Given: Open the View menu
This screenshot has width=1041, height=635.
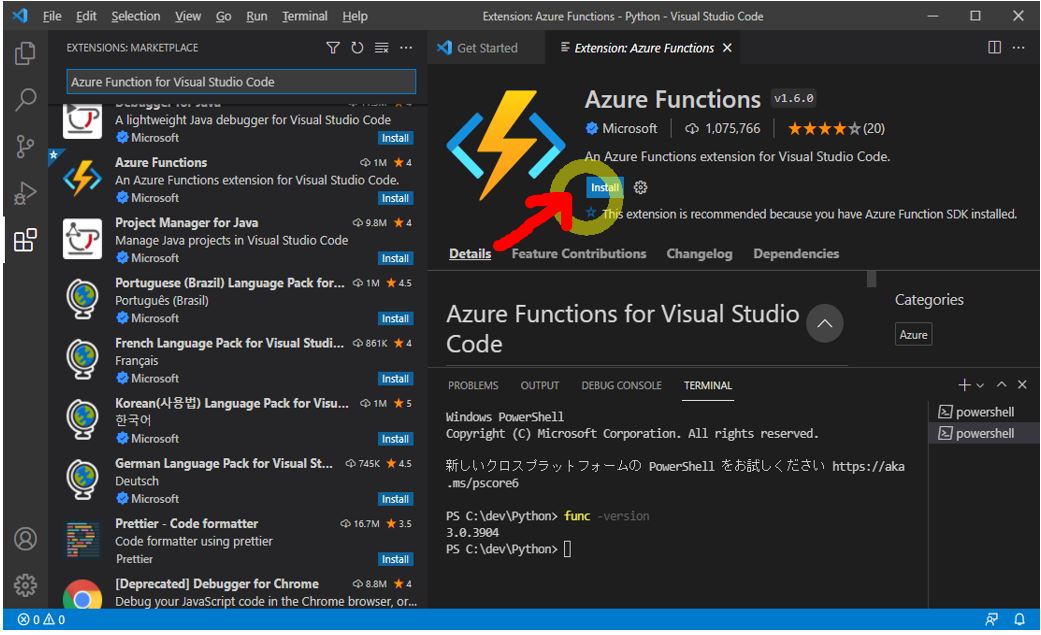Looking at the screenshot, I should point(188,16).
